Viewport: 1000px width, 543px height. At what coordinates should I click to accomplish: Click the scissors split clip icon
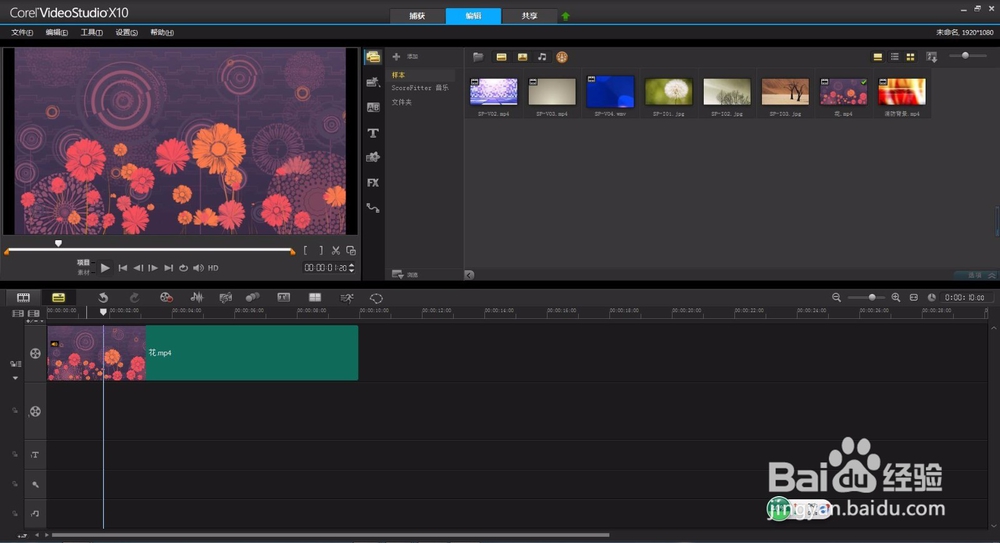point(335,251)
